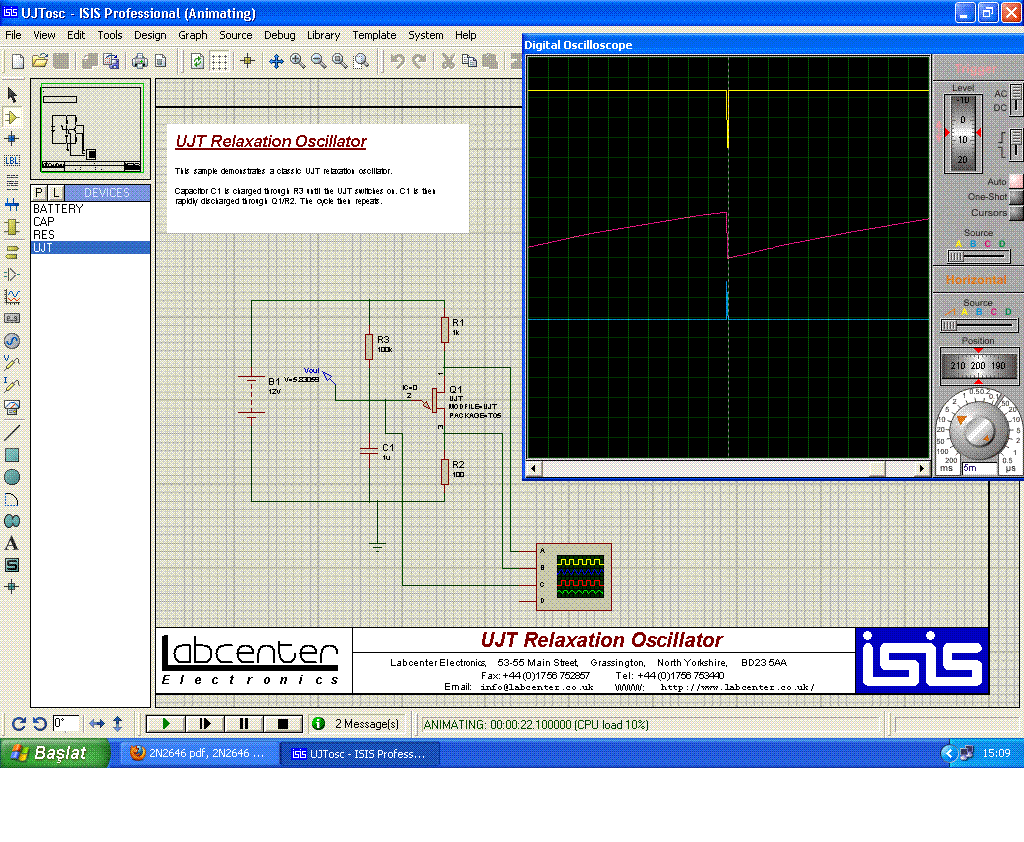Select the Generator Mode tool
The height and width of the screenshot is (842, 1024).
[12, 341]
